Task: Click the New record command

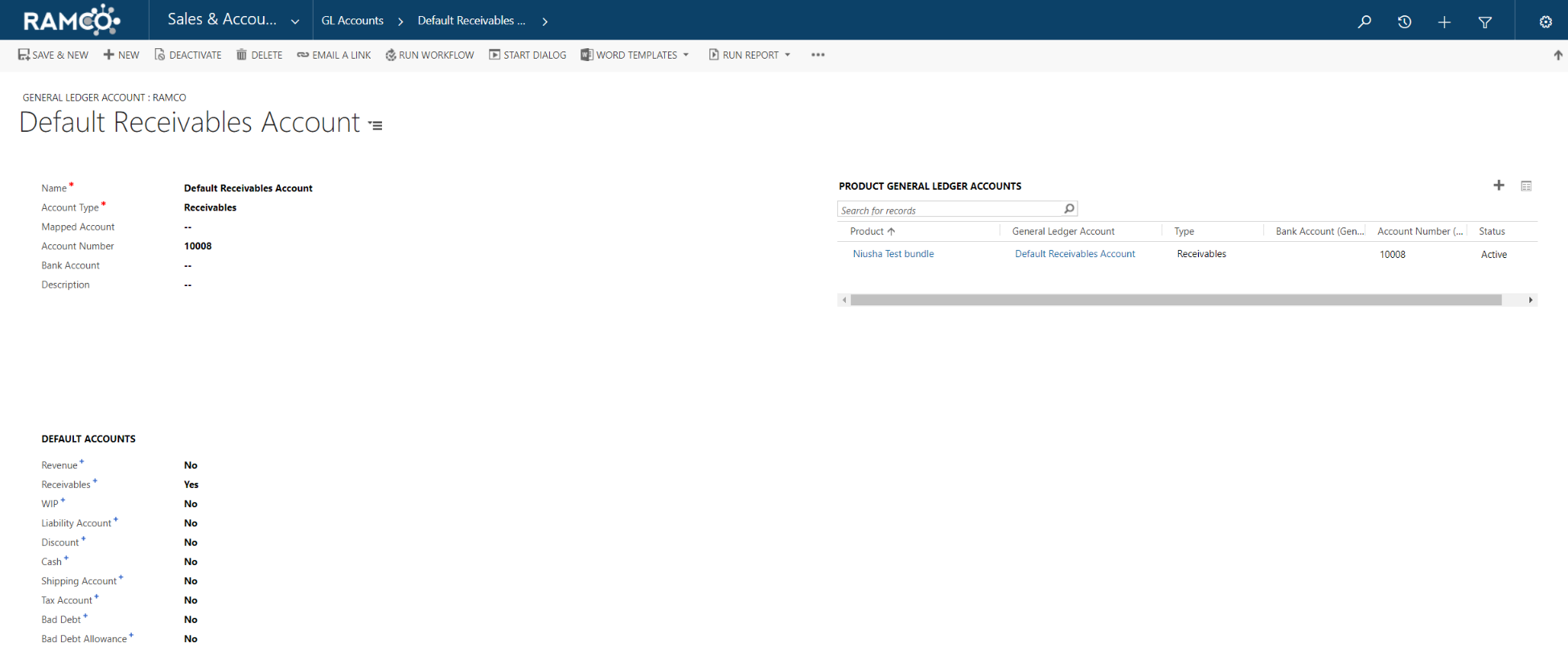Action: 121,55
